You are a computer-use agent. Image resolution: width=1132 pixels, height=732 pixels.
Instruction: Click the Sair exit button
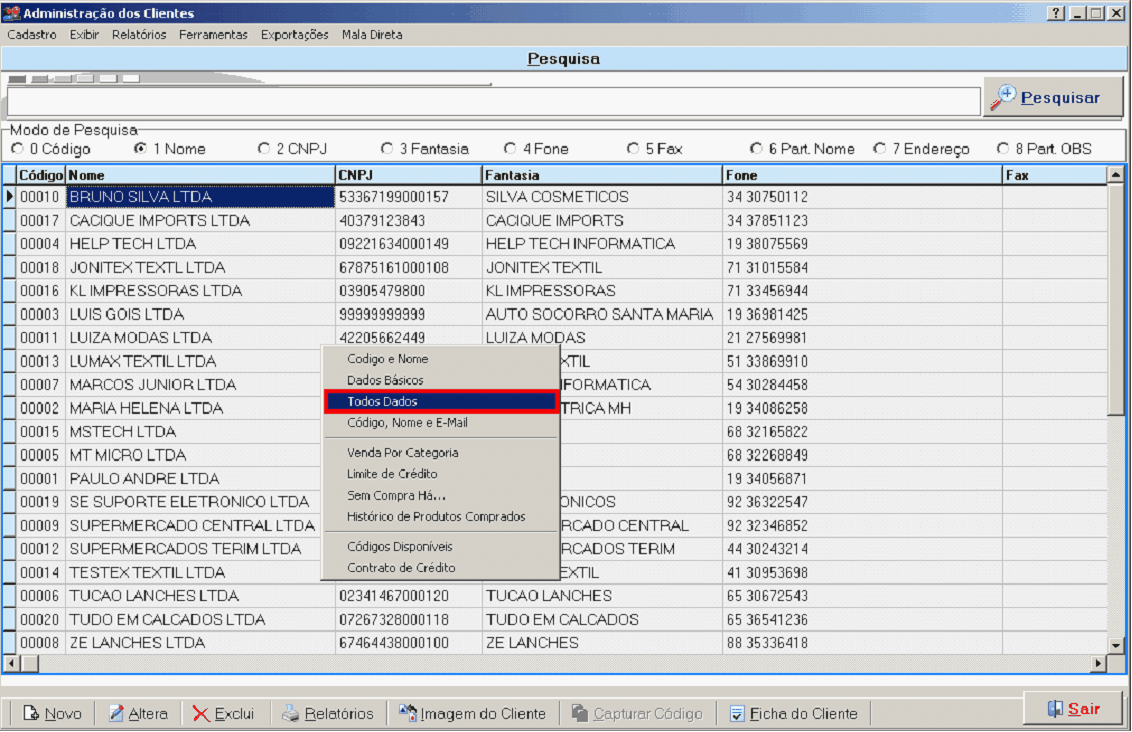(x=1072, y=709)
